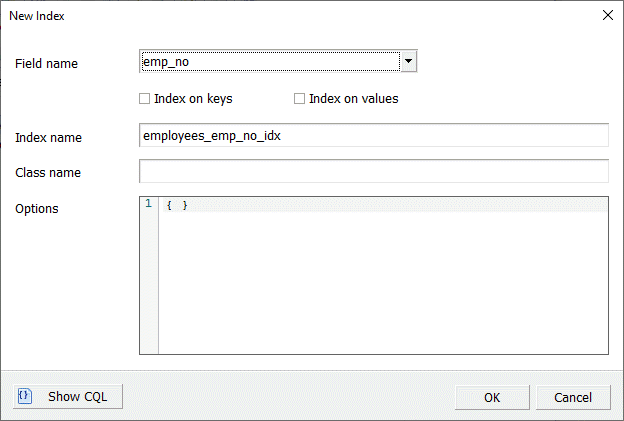Click the curly-braces icon beside Show CQL
The width and height of the screenshot is (624, 421).
tap(24, 397)
